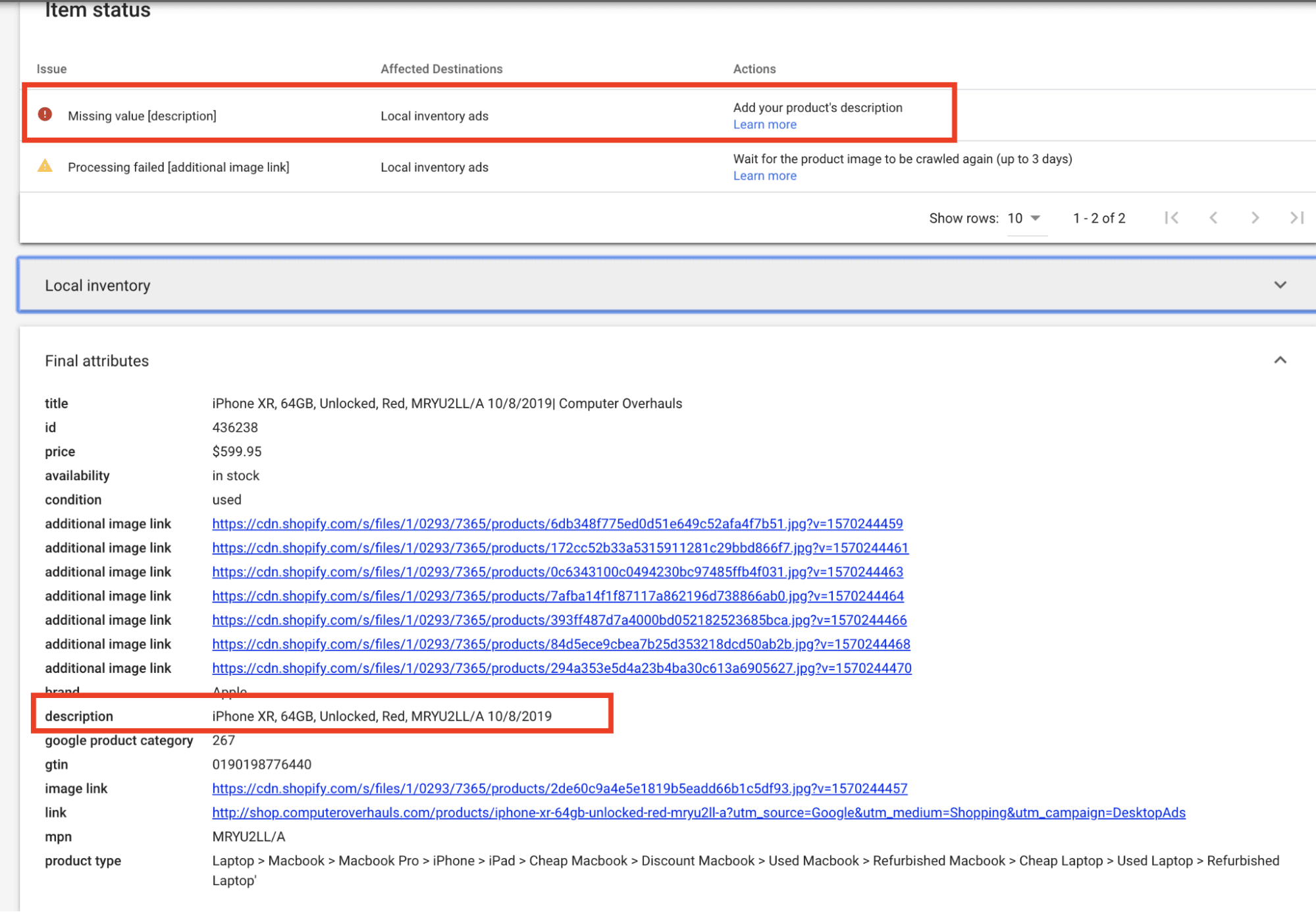Click the Missing value [description] issue row
This screenshot has width=1316, height=912.
click(142, 116)
